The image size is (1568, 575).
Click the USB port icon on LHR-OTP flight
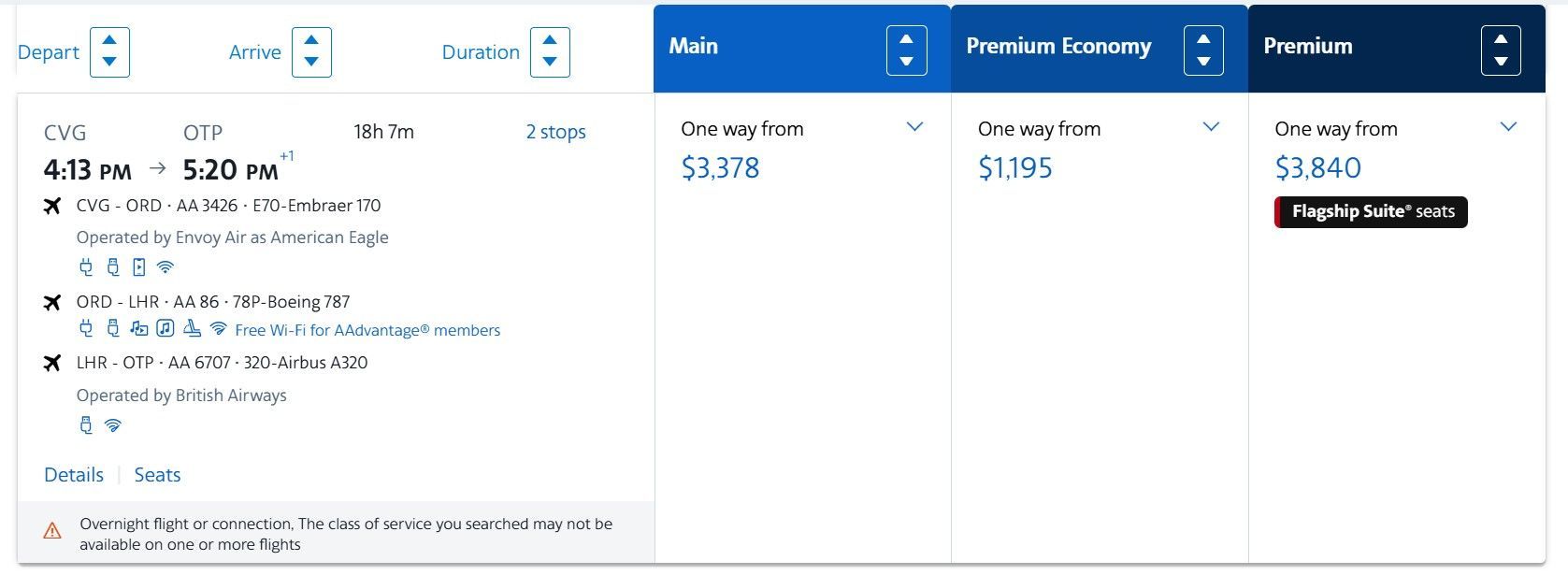(x=86, y=425)
